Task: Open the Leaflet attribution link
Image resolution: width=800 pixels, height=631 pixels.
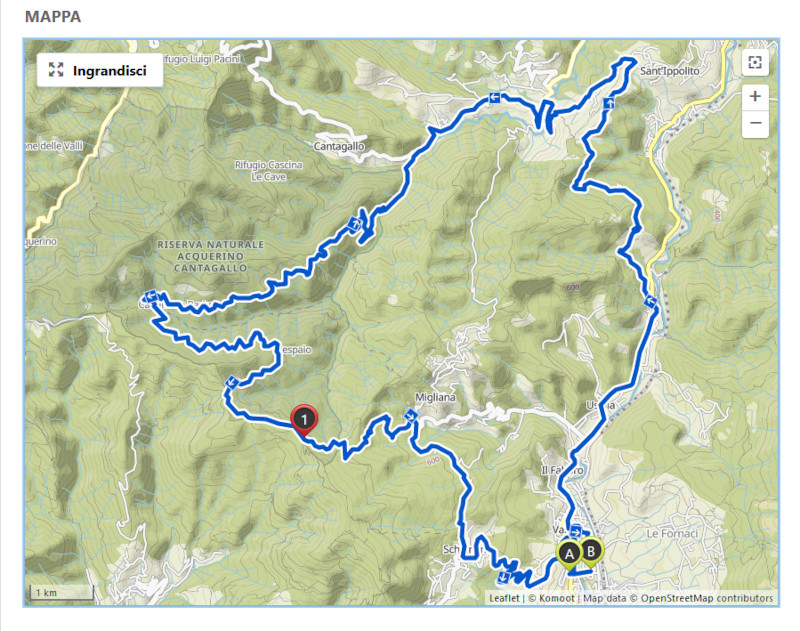Action: coord(504,598)
